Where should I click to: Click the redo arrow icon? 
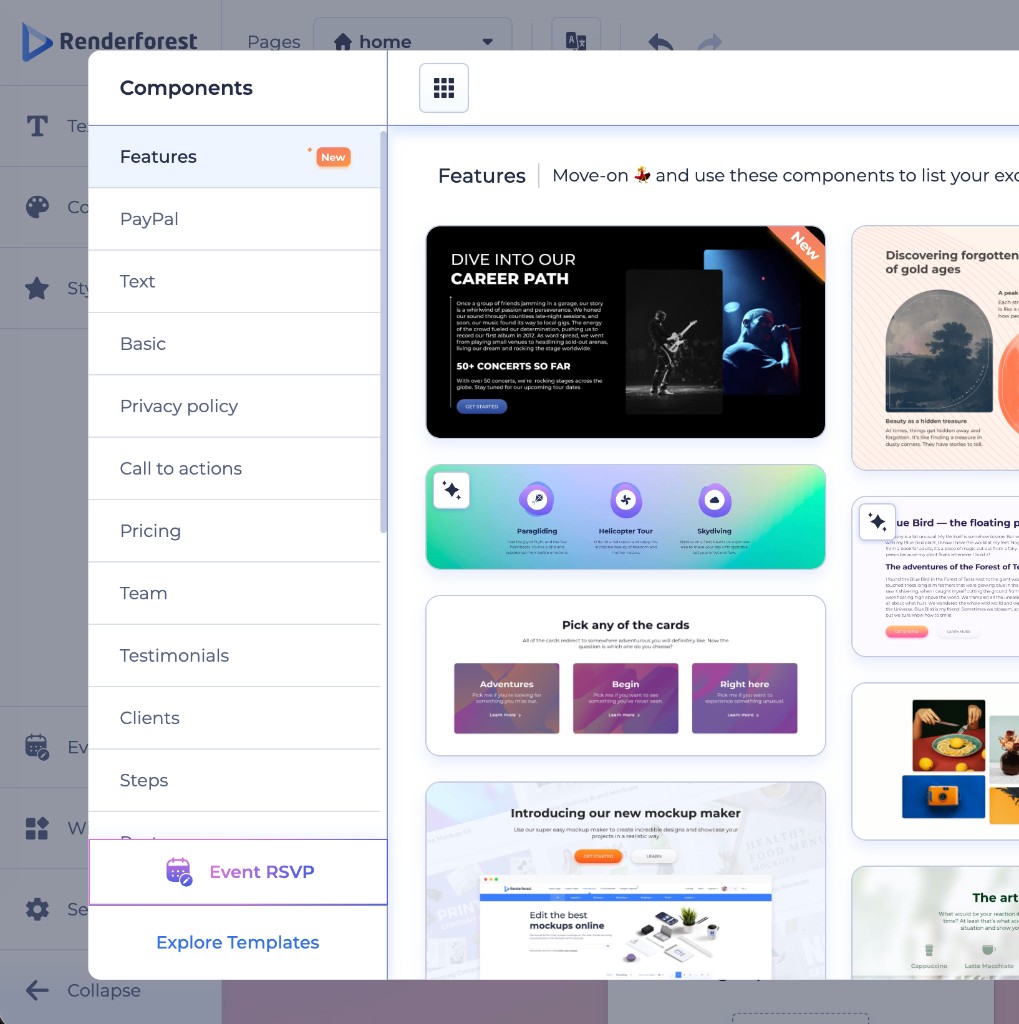coord(709,42)
